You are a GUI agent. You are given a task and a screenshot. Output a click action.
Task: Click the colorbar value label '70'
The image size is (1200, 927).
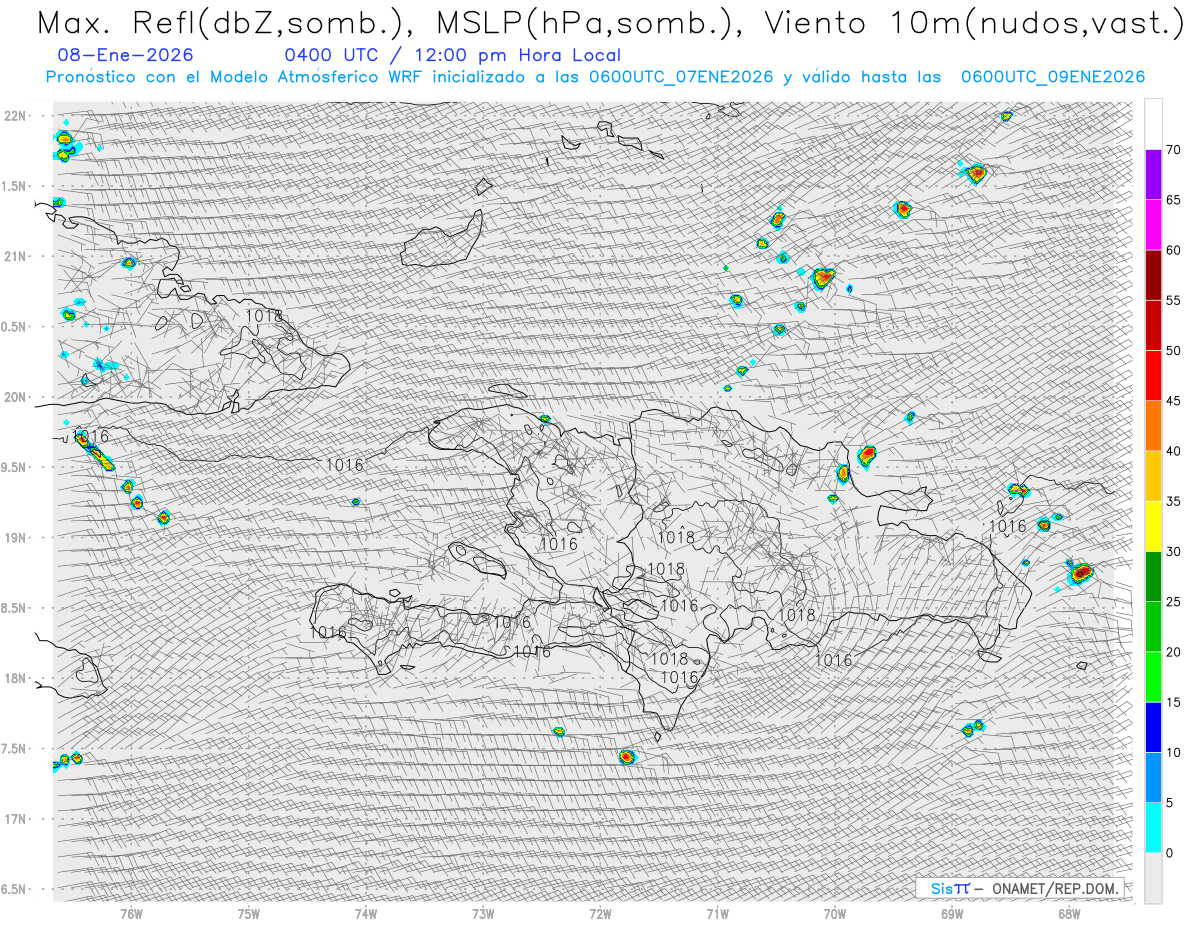tap(1173, 150)
